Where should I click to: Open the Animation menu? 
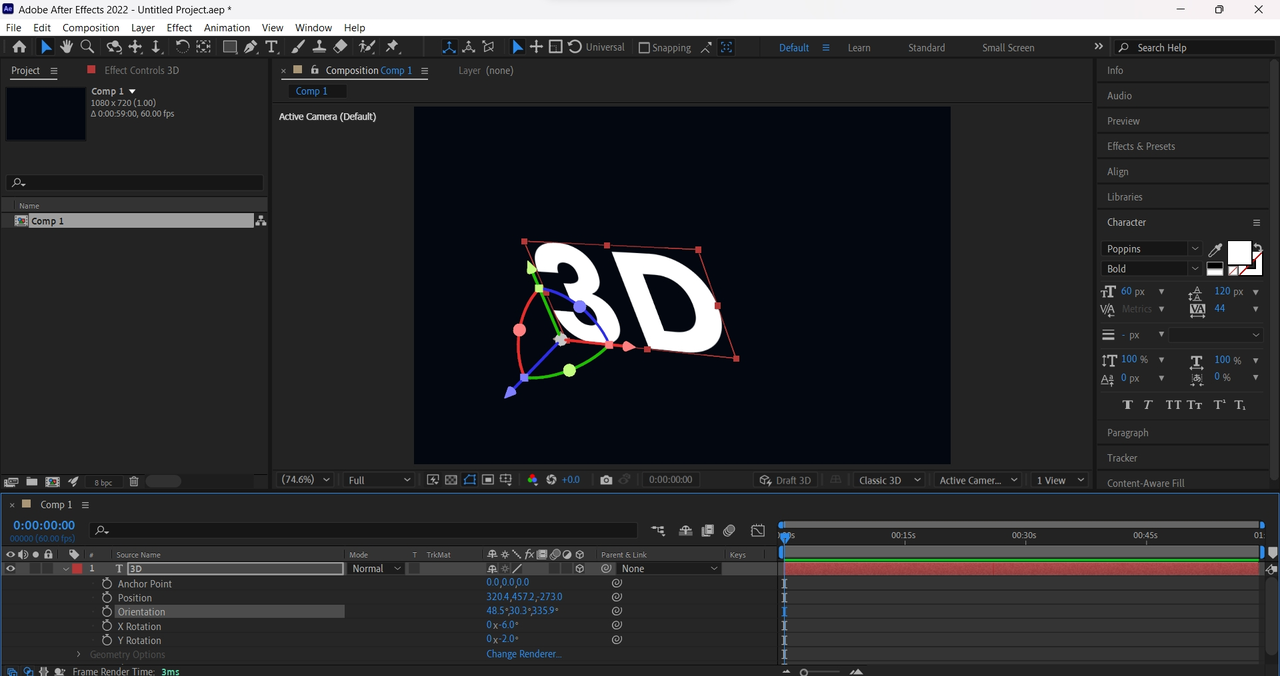coord(227,28)
